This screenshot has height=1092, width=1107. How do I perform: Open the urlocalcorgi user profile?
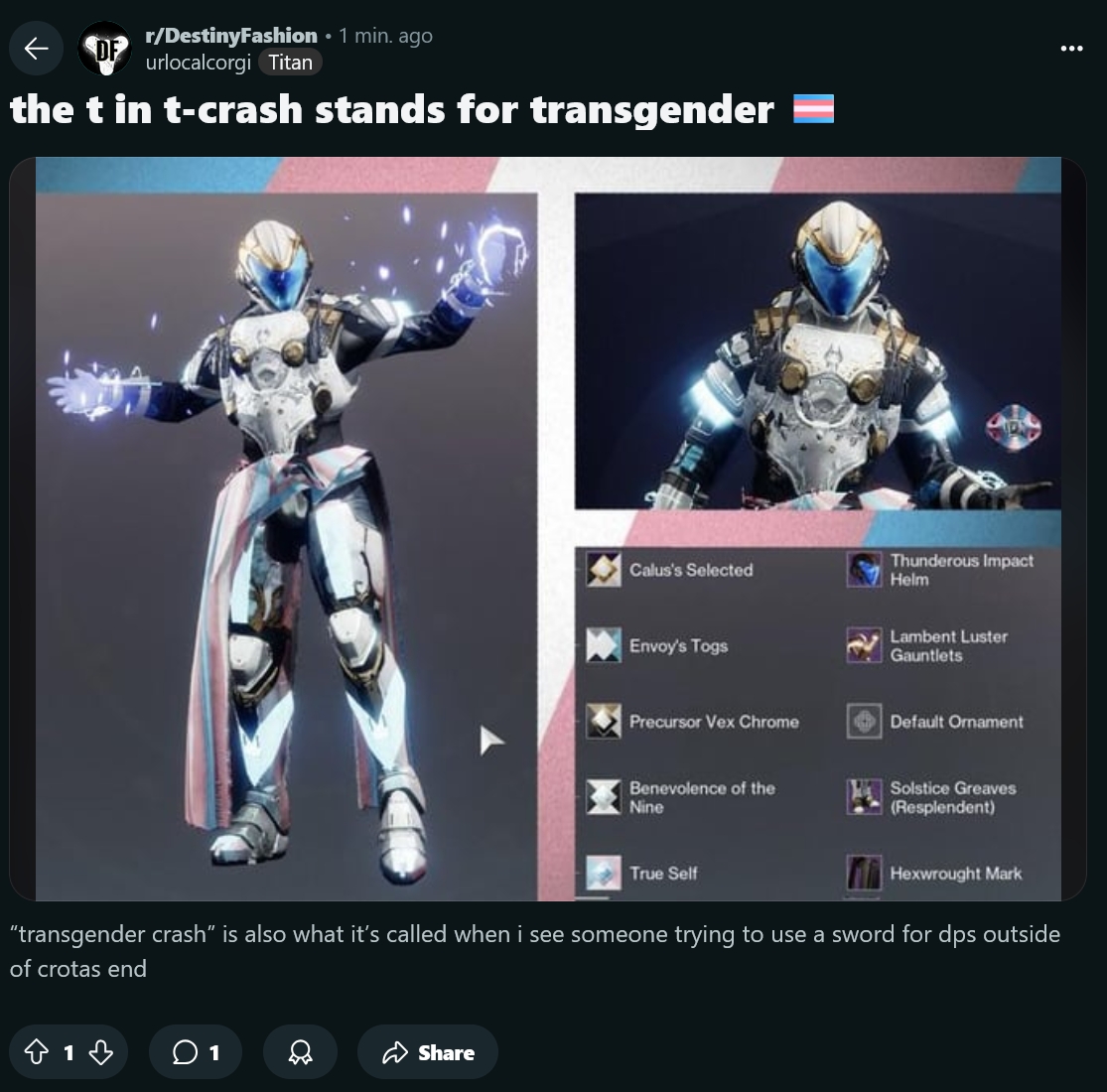(198, 63)
